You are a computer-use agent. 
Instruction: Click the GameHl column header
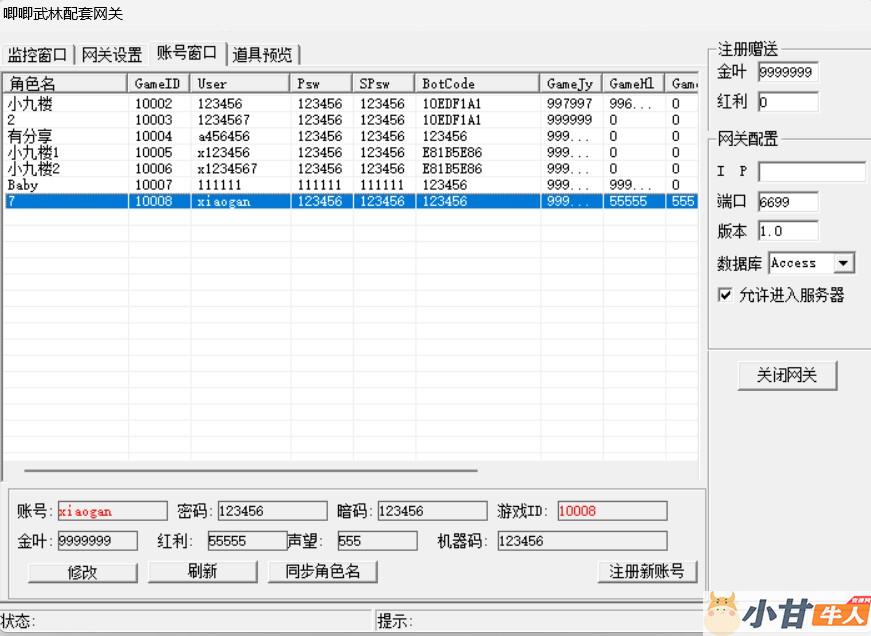pyautogui.click(x=633, y=83)
